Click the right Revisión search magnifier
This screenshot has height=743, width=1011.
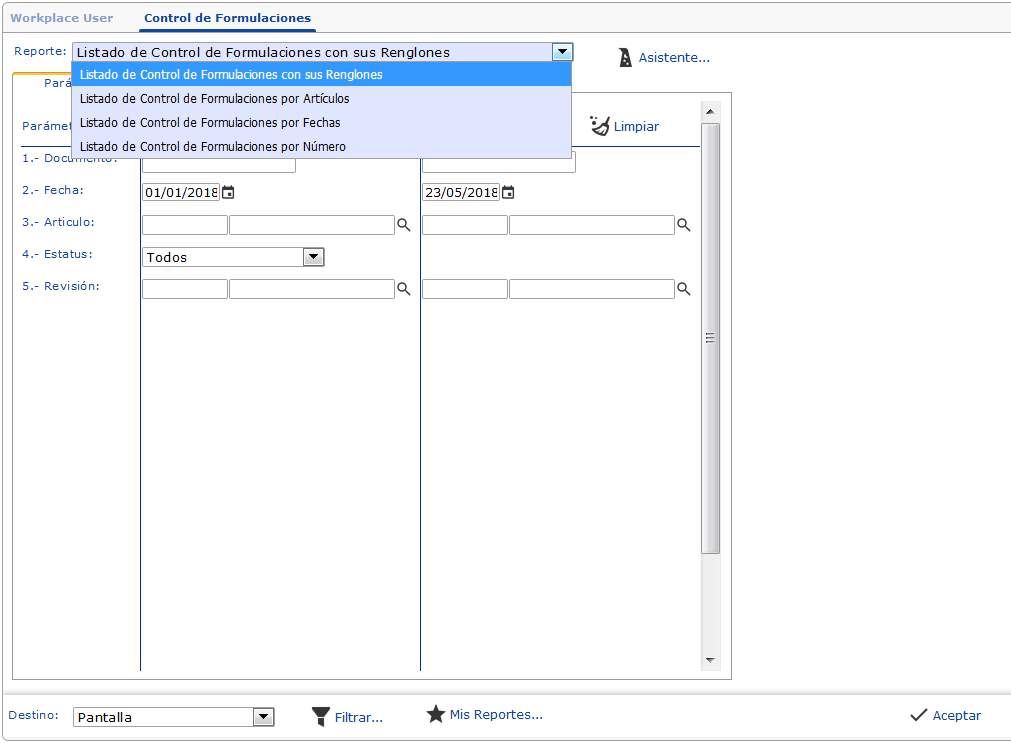pyautogui.click(x=684, y=288)
